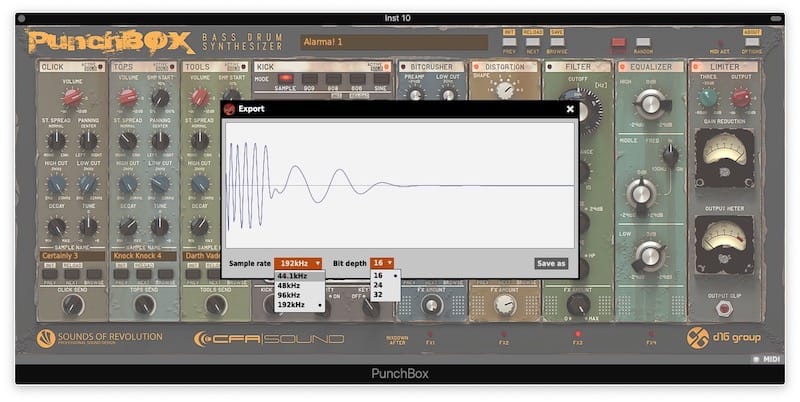Click the Distortion SHAPE knob
Image resolution: width=800 pixels, height=402 pixels.
coord(505,90)
